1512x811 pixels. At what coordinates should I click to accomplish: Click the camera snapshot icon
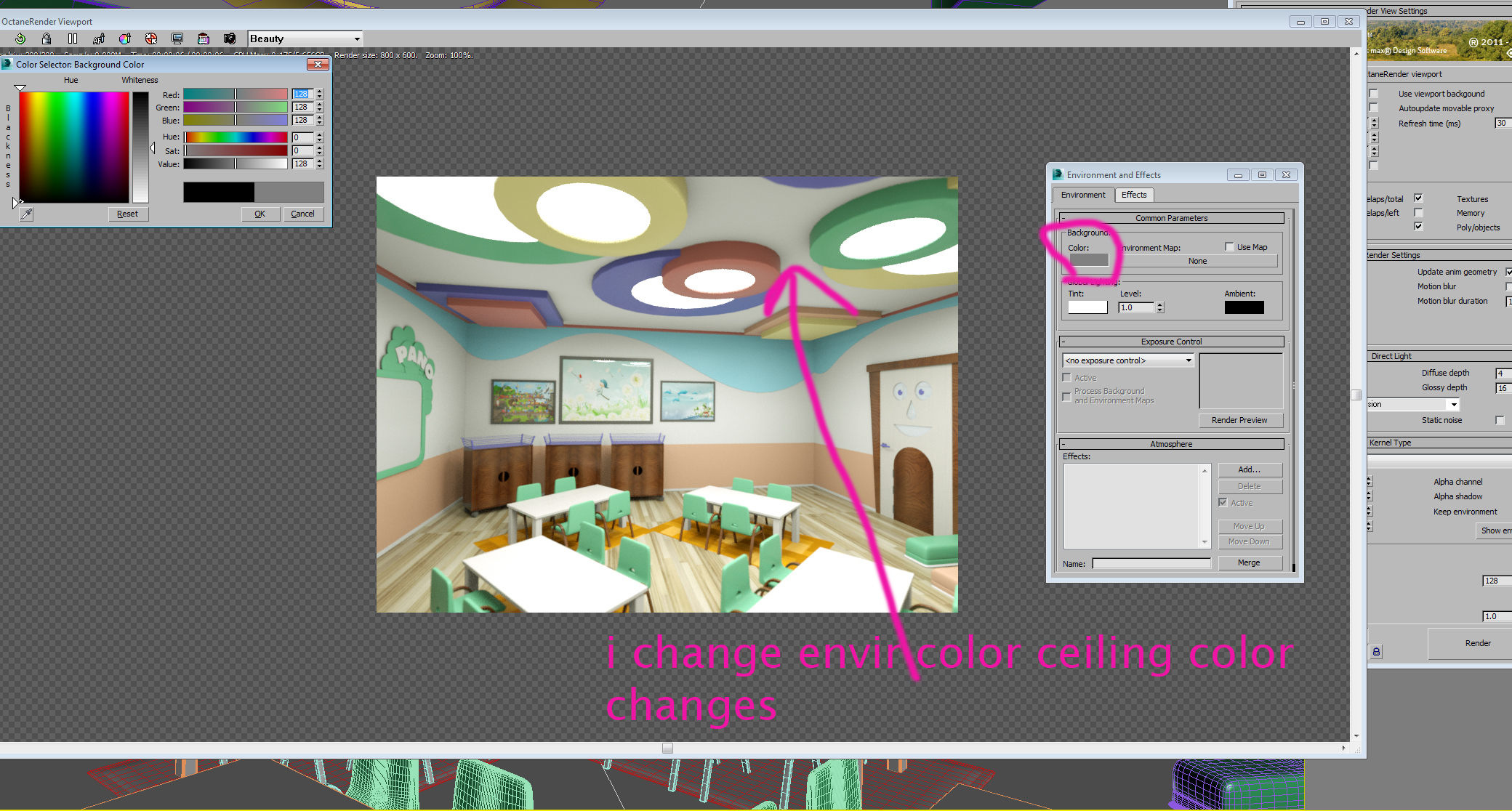[x=230, y=39]
